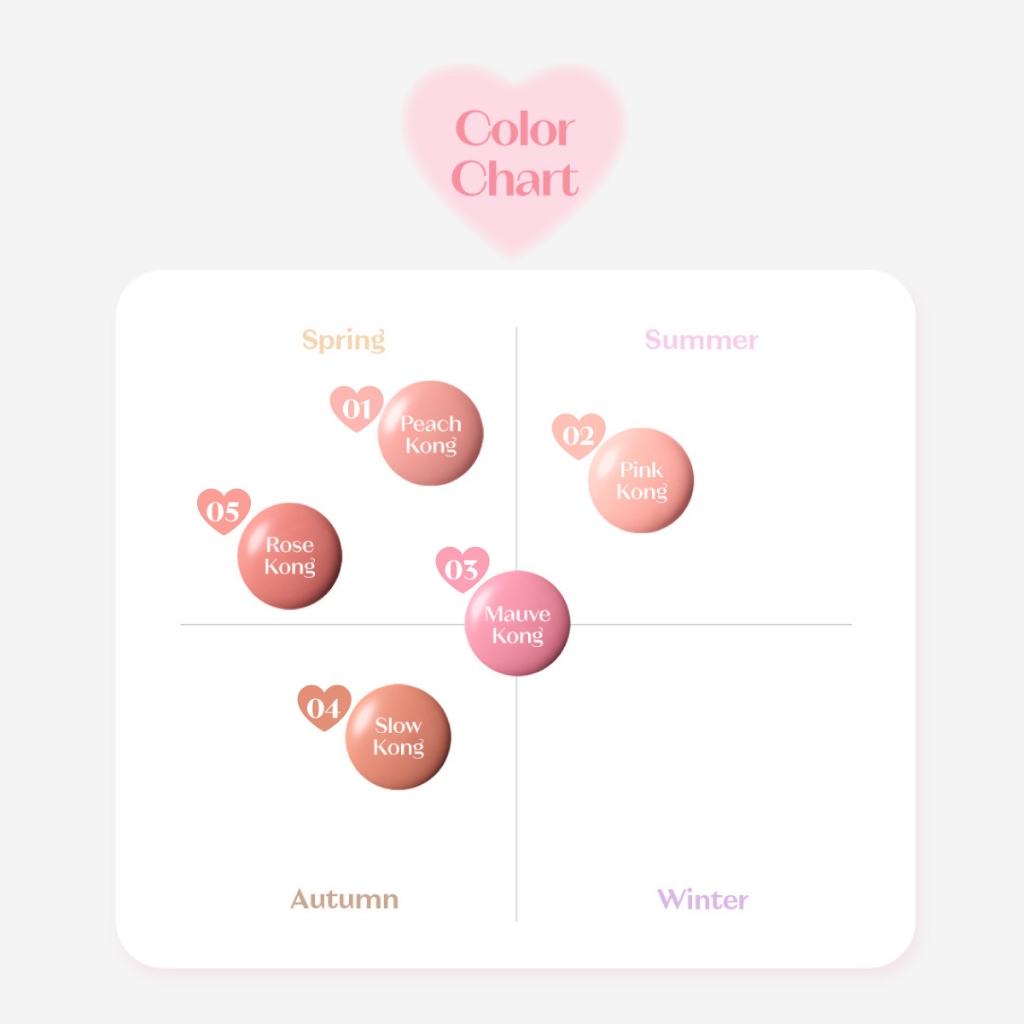
Task: Select the 05 heart number badge
Action: (223, 511)
